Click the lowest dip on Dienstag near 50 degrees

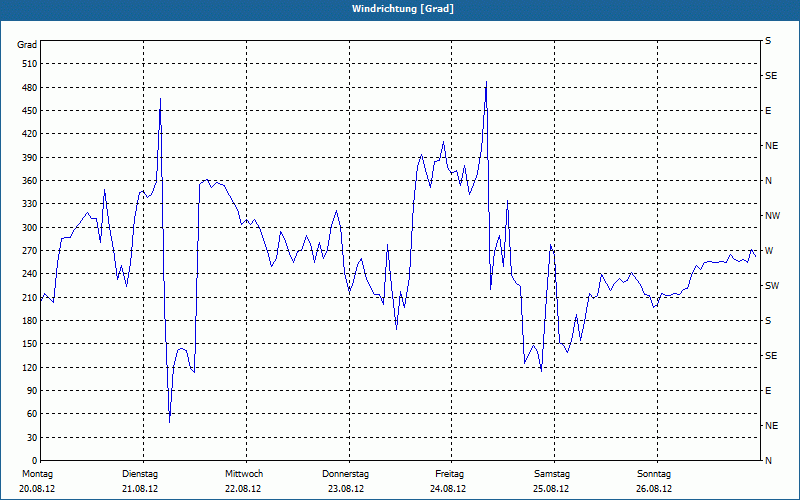169,422
